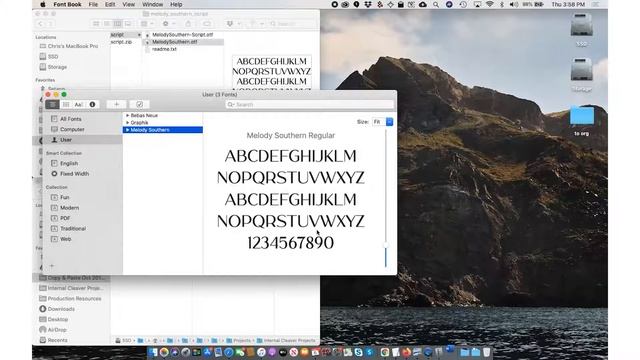Open the Window menu
The height and width of the screenshot is (360, 640).
(x=153, y=4)
